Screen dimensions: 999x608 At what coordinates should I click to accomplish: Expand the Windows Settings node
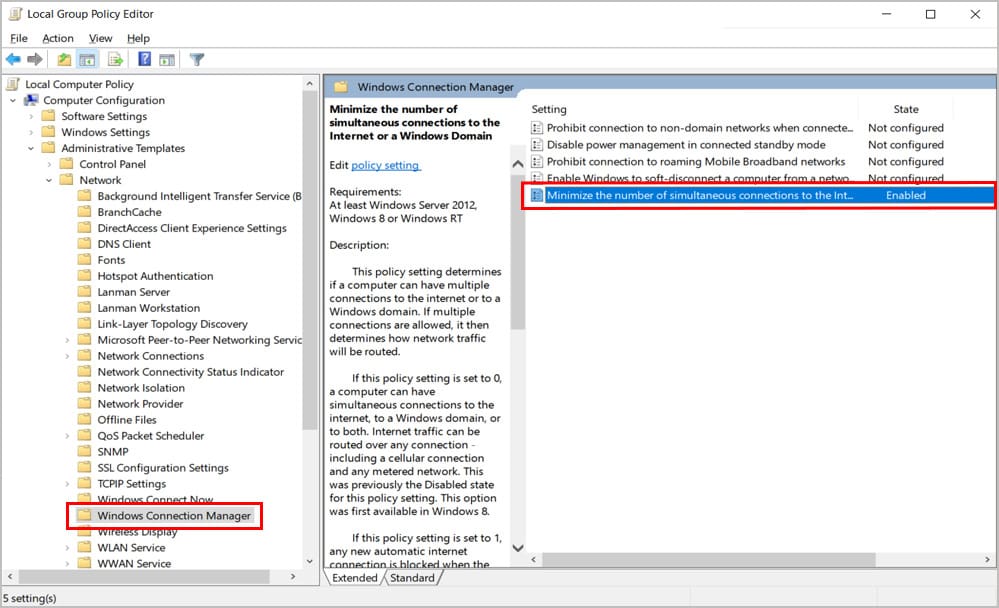pyautogui.click(x=31, y=133)
